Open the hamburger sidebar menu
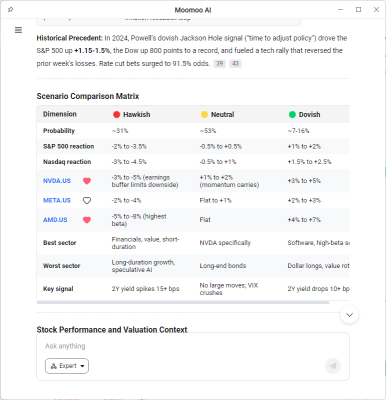This screenshot has height=400, width=386. [x=18, y=30]
